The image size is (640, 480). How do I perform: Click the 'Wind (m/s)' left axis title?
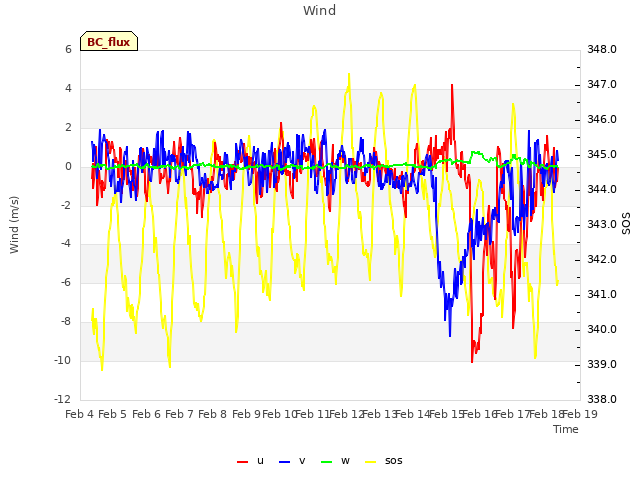coord(14,225)
